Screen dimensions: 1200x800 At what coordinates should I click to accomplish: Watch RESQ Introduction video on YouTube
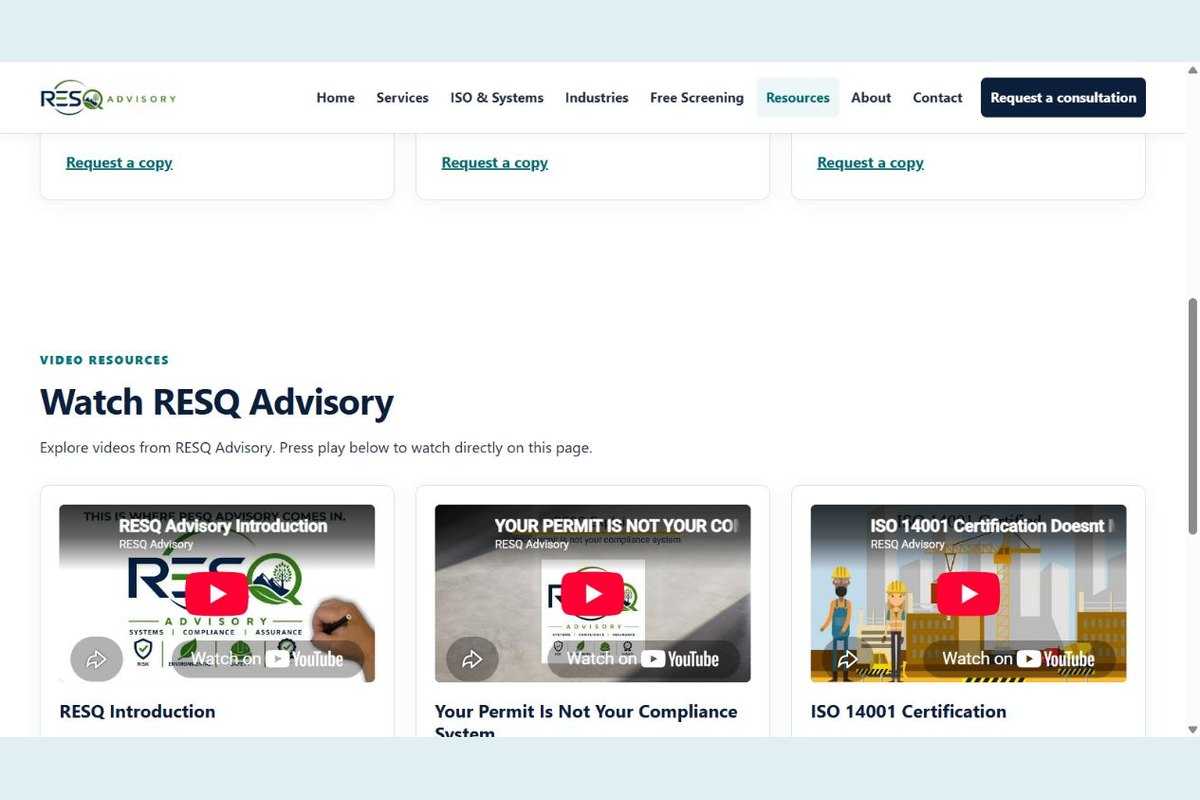[267, 659]
